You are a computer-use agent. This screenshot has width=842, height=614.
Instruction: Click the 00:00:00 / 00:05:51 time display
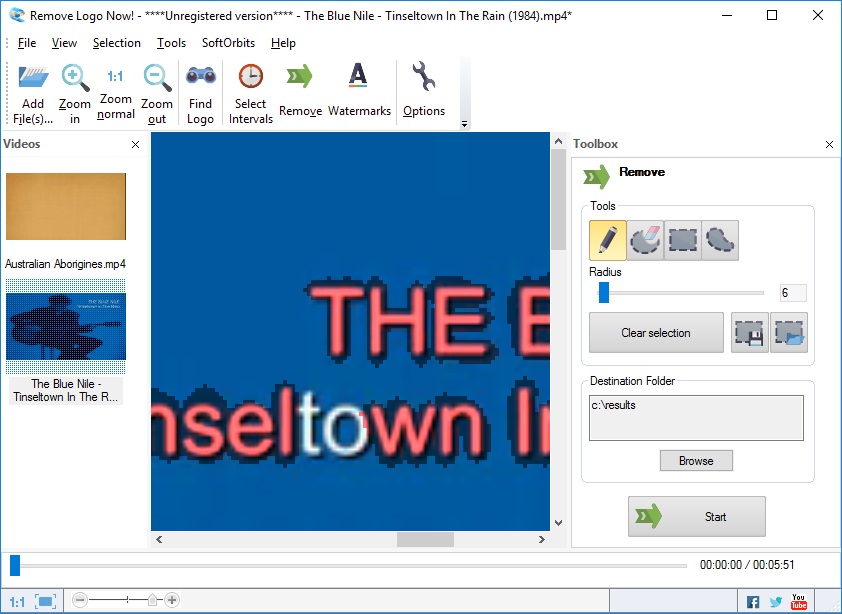coord(747,565)
